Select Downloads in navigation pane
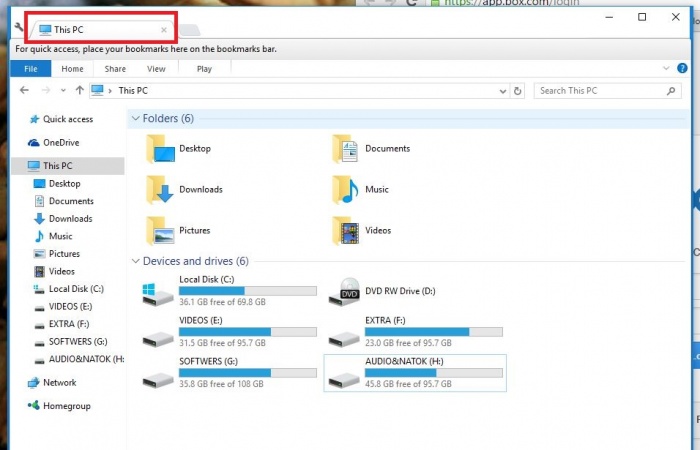 point(63,219)
